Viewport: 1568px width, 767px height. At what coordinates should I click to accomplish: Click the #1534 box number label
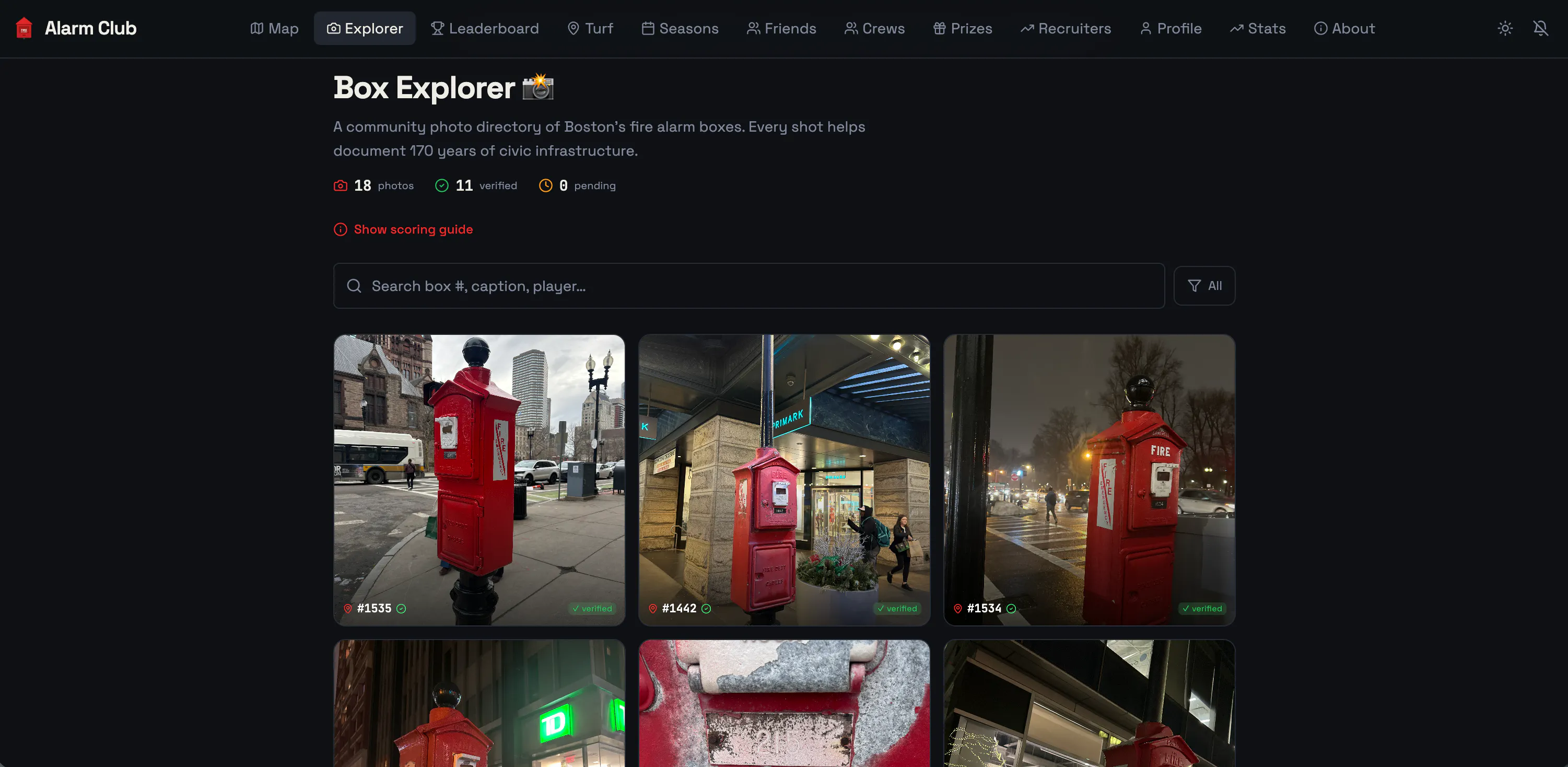point(984,609)
